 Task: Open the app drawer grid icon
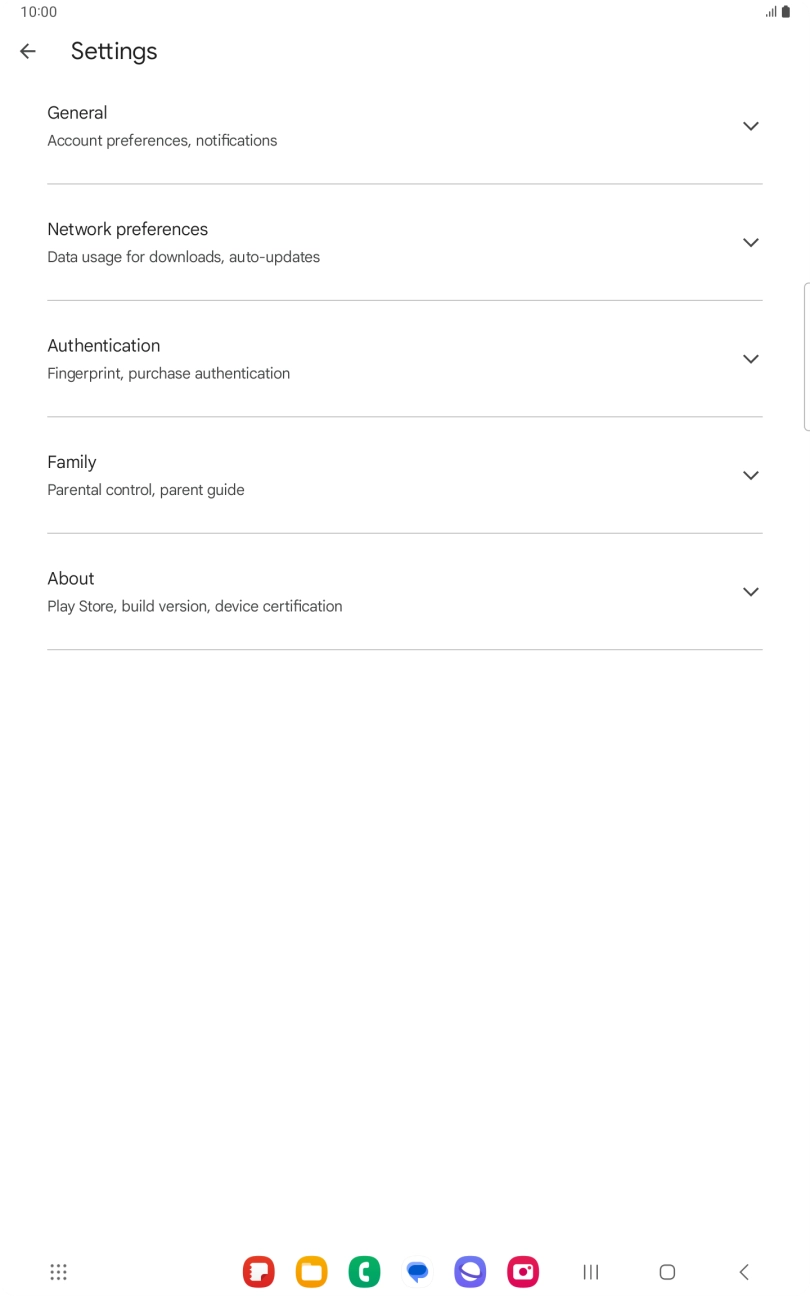pyautogui.click(x=58, y=1272)
